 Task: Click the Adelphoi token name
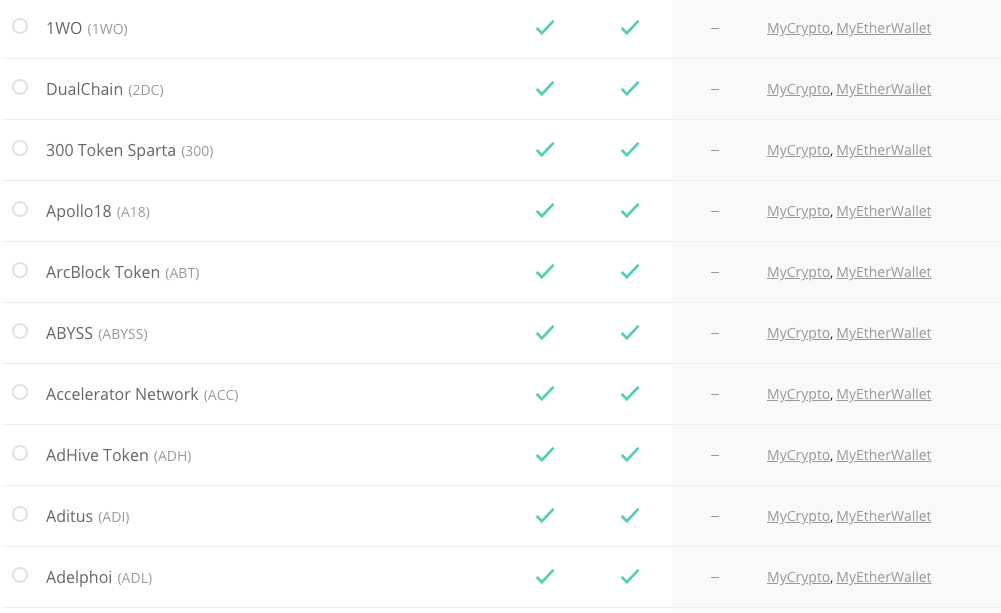tap(79, 577)
